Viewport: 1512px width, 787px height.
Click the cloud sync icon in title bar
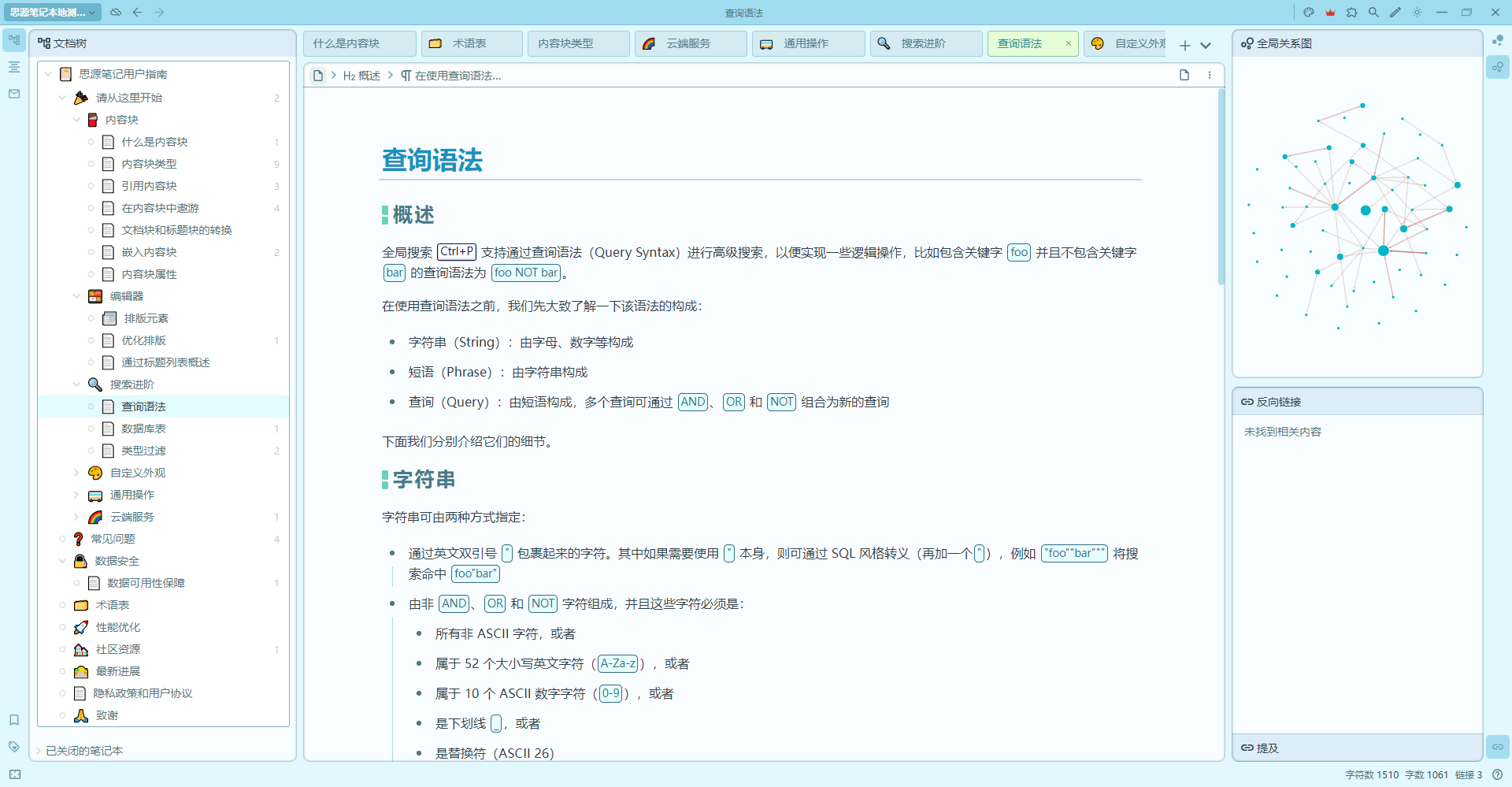(x=116, y=13)
